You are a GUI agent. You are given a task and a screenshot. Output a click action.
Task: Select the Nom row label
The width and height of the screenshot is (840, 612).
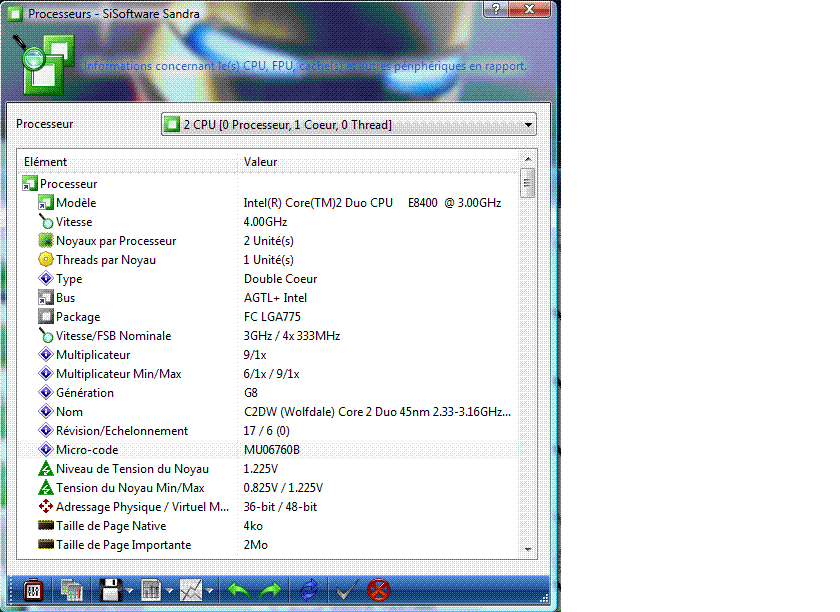(70, 412)
